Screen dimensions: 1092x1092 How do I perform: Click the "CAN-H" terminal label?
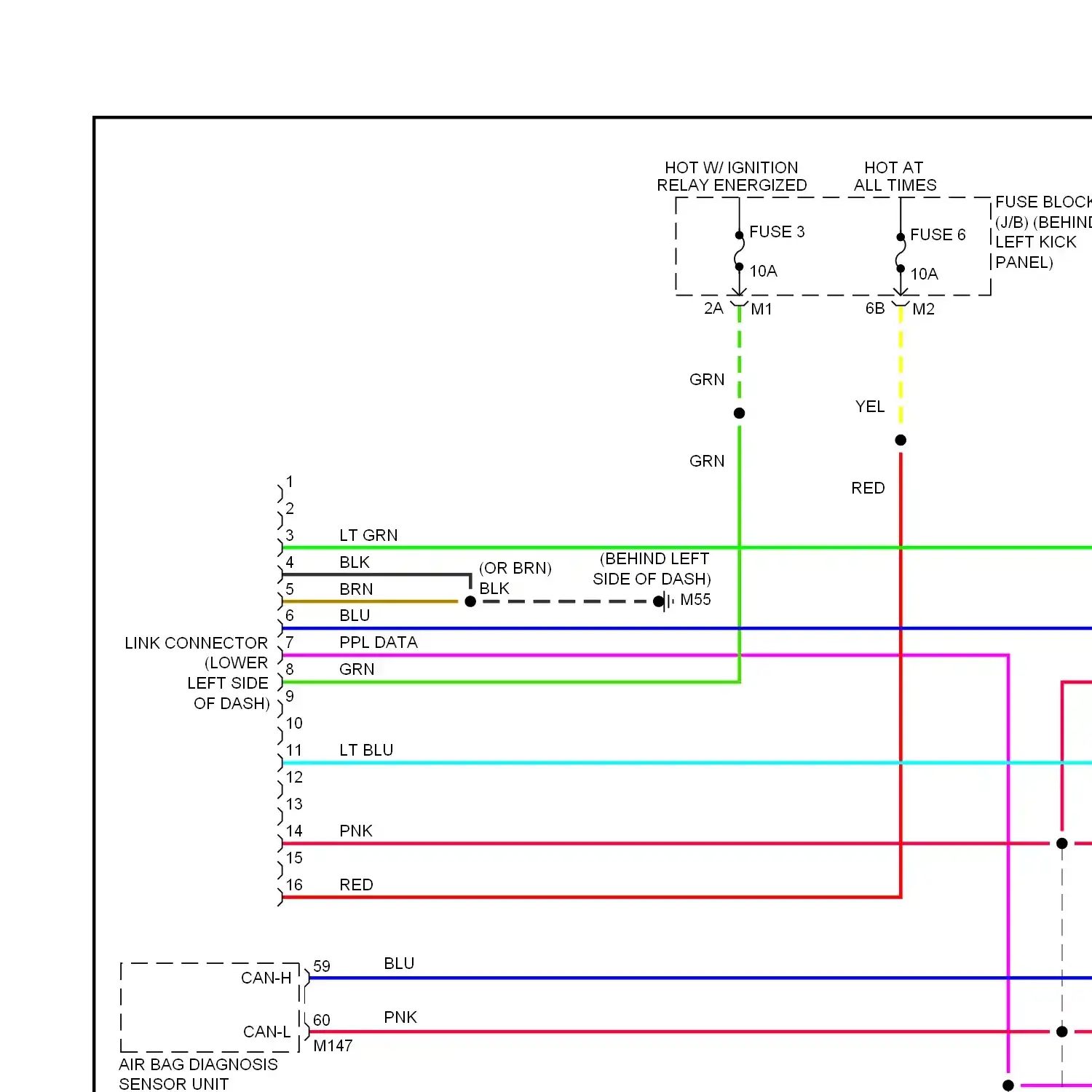266,978
